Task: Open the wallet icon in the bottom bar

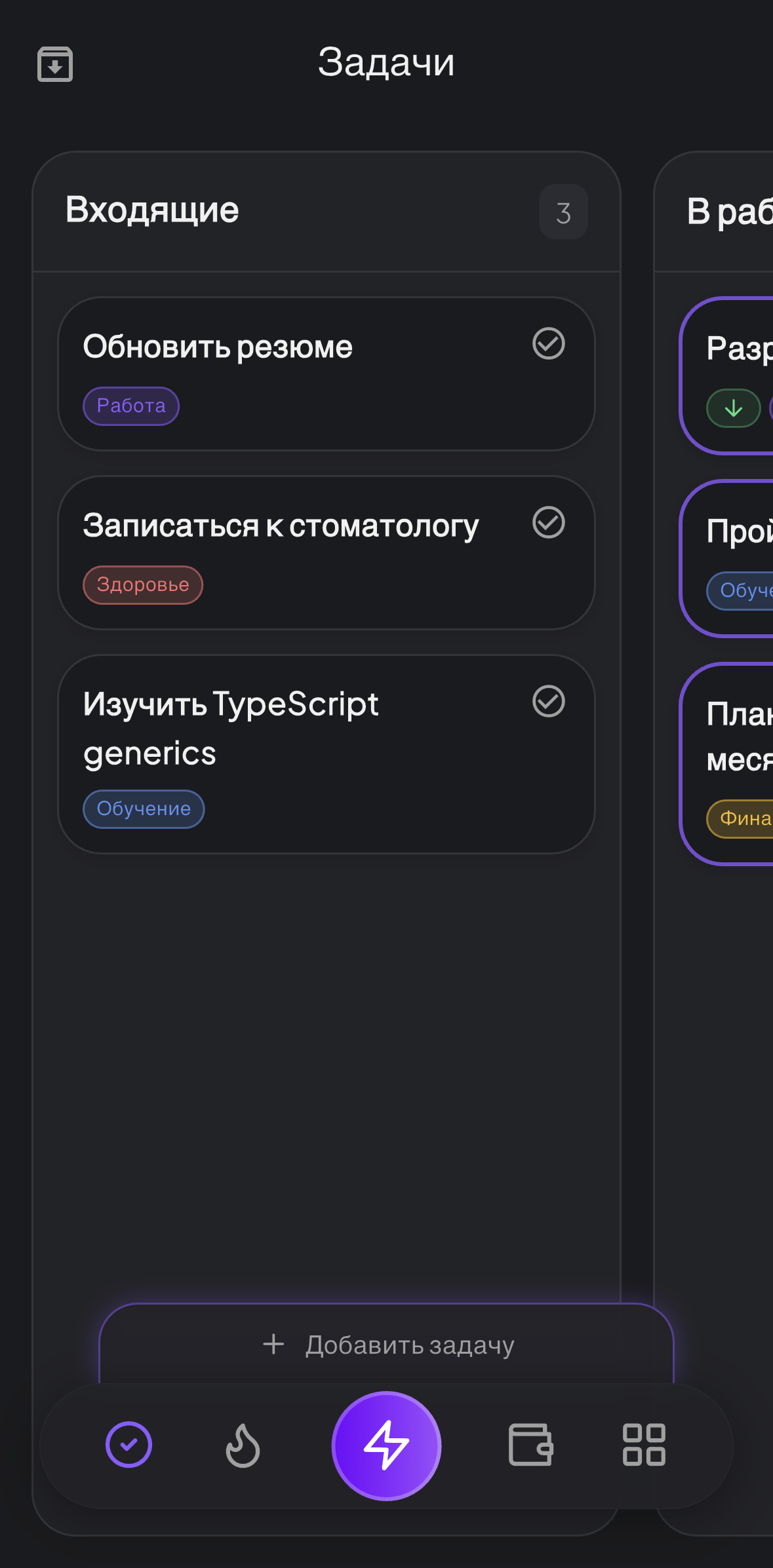Action: [530, 1446]
